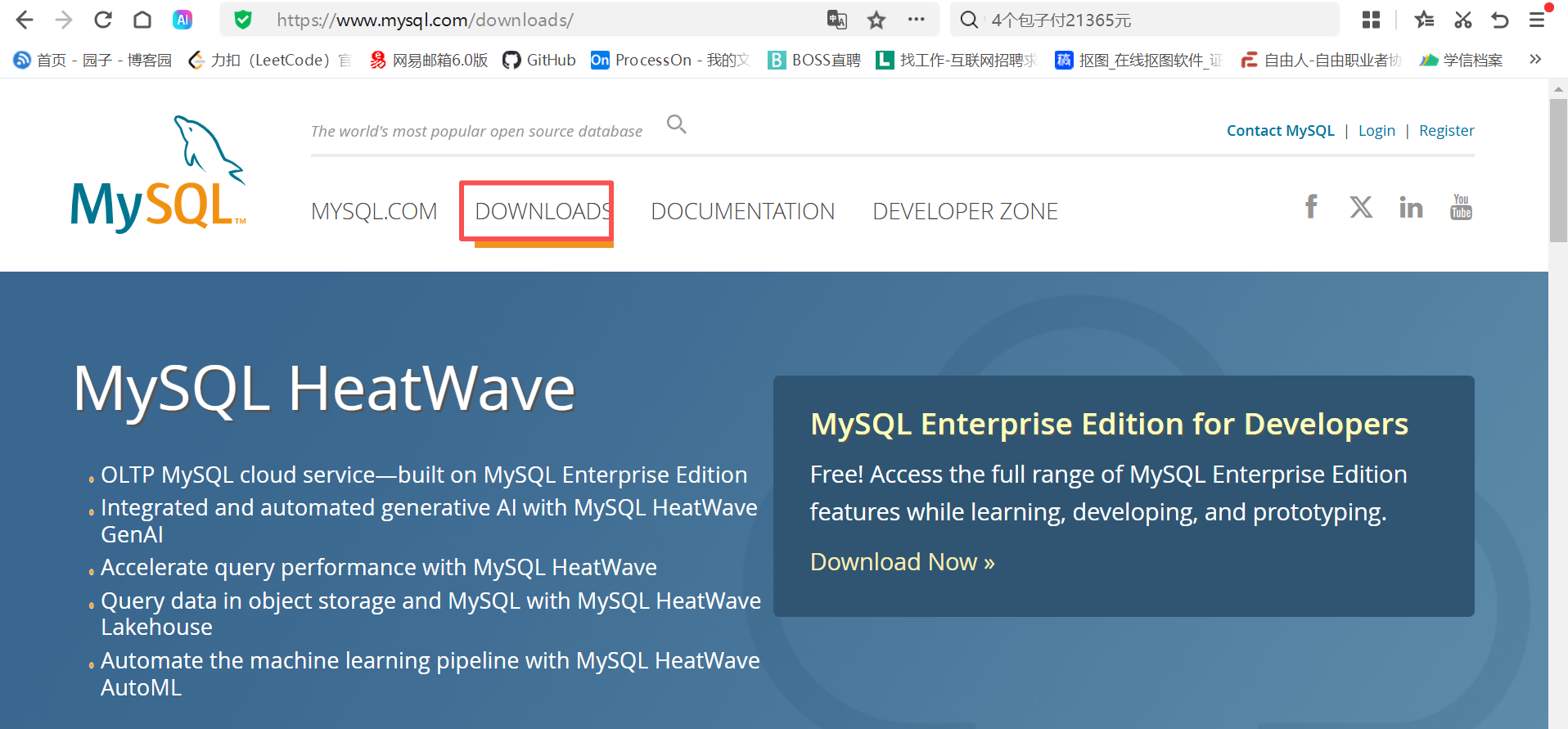This screenshot has height=729, width=1568.
Task: Click the Automate the machine learning pipeline bullet
Action: [x=430, y=673]
